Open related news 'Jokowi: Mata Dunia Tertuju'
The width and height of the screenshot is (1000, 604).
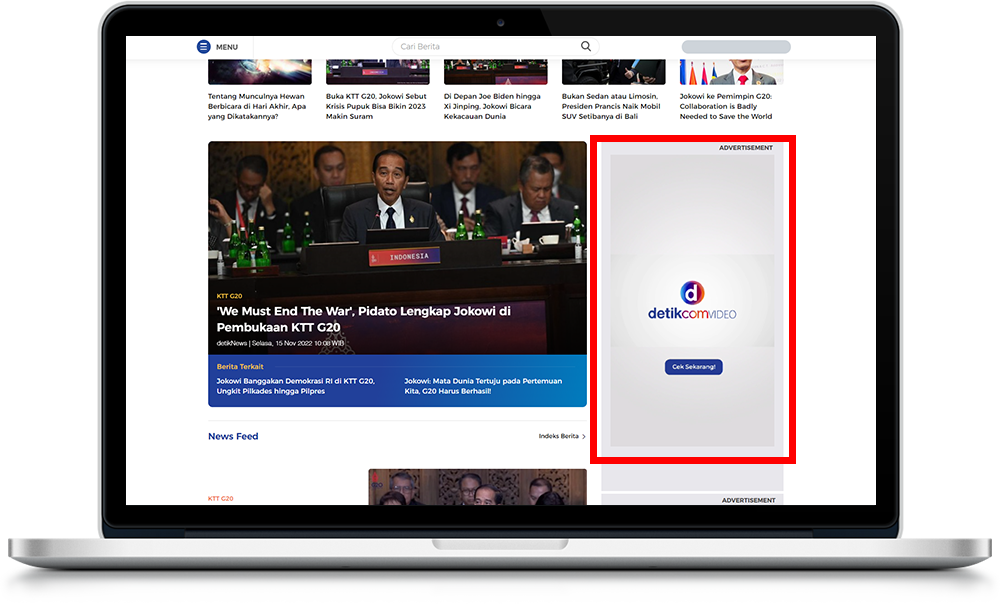[x=483, y=385]
